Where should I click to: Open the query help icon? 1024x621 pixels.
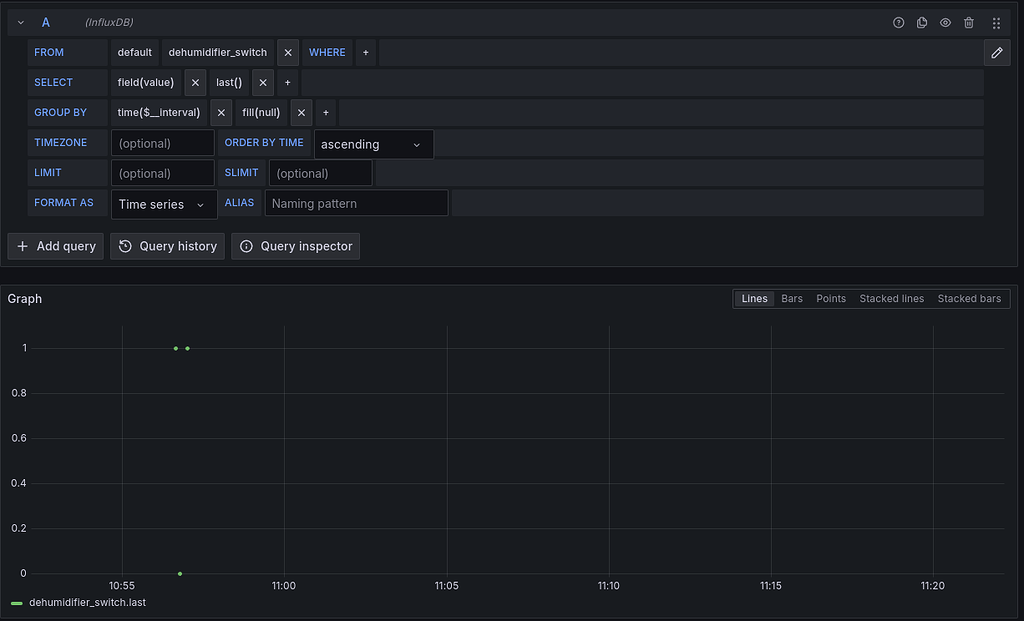pyautogui.click(x=898, y=22)
